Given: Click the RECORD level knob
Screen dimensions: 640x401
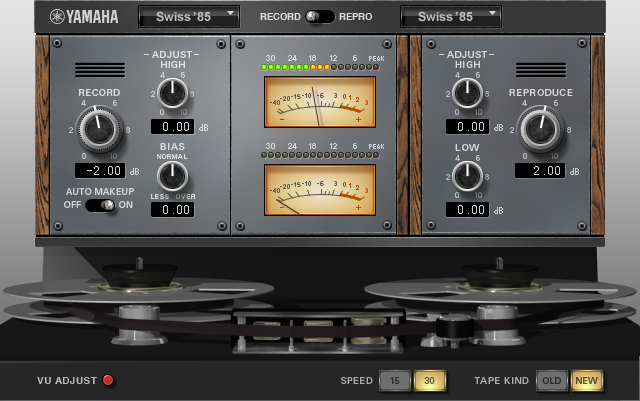Looking at the screenshot, I should (100, 129).
